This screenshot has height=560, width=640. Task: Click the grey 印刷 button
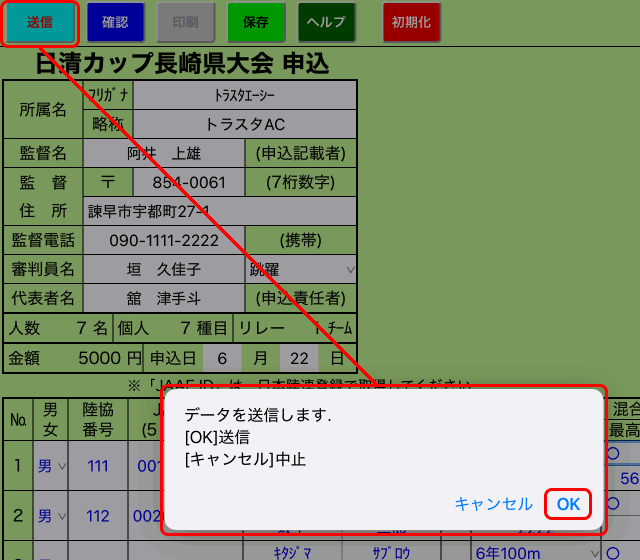[186, 22]
